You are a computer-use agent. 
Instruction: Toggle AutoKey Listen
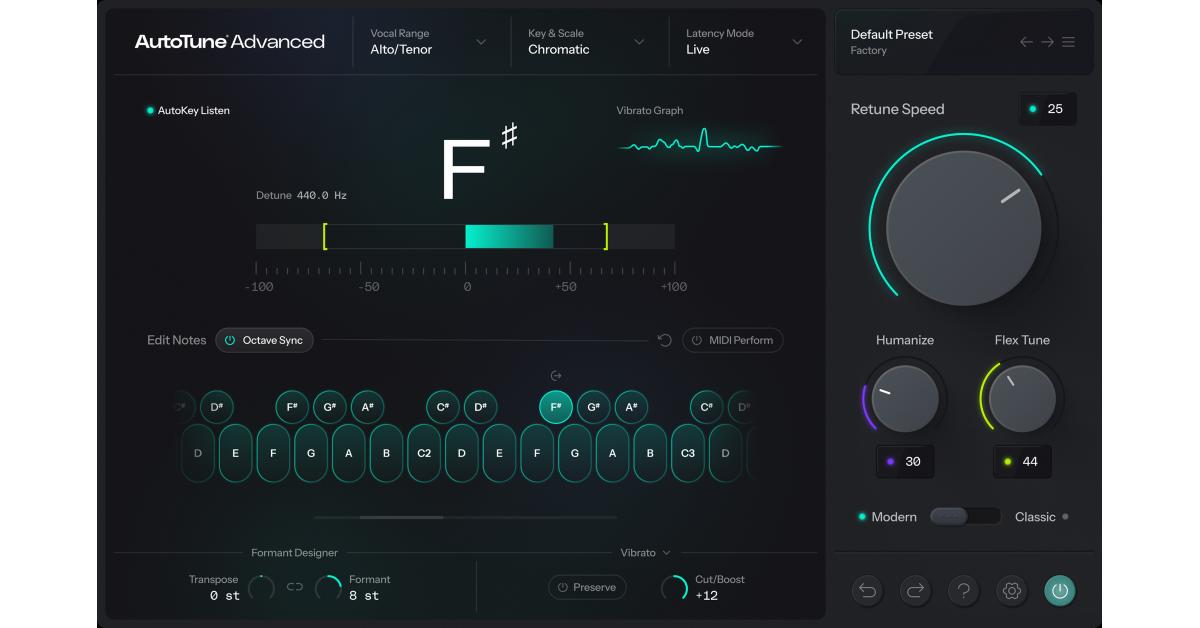tap(188, 111)
